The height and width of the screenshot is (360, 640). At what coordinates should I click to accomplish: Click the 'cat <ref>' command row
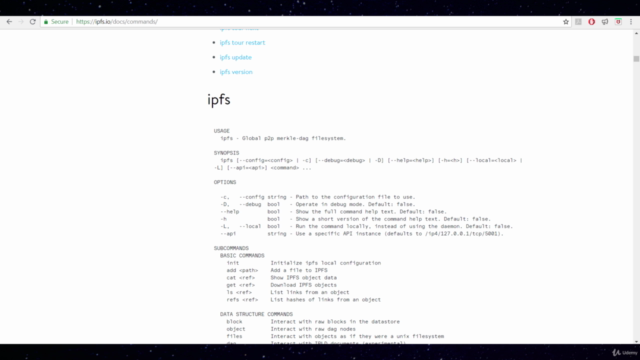(282, 278)
